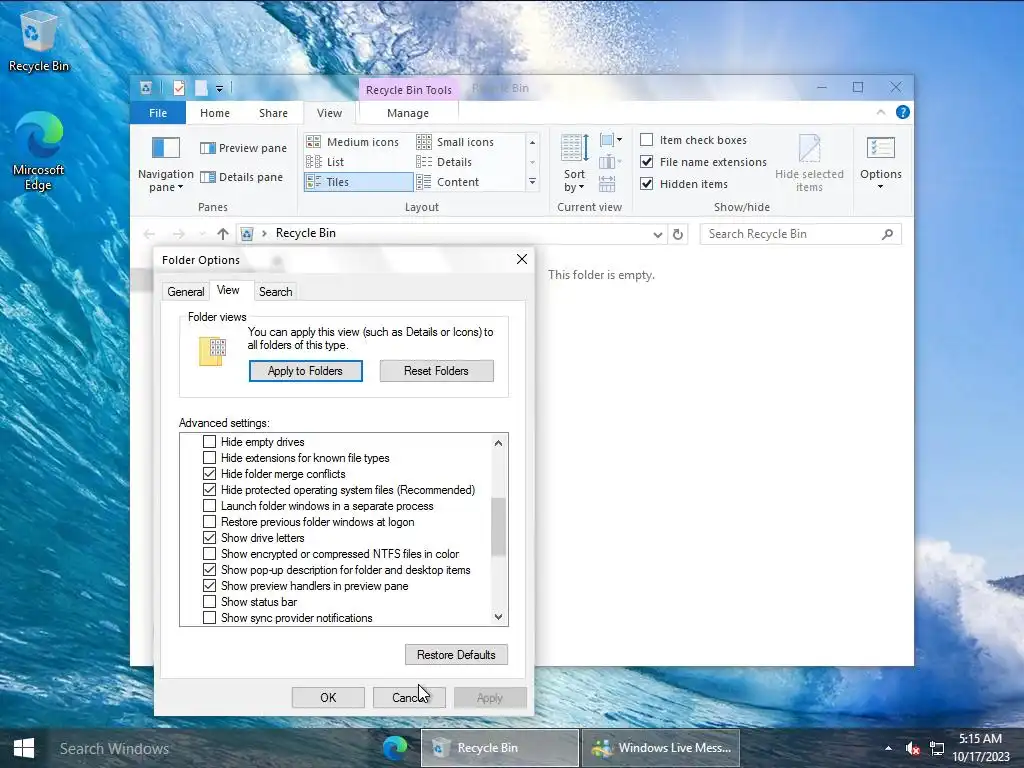Click the Help question mark icon

pos(903,112)
